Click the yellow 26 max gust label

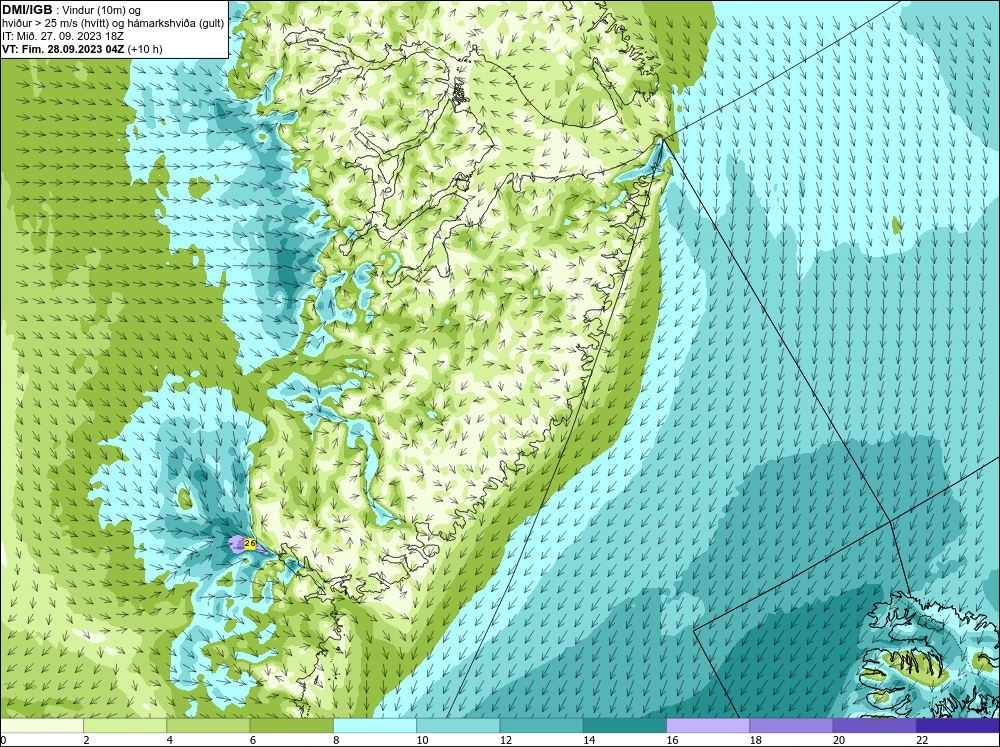tap(250, 543)
